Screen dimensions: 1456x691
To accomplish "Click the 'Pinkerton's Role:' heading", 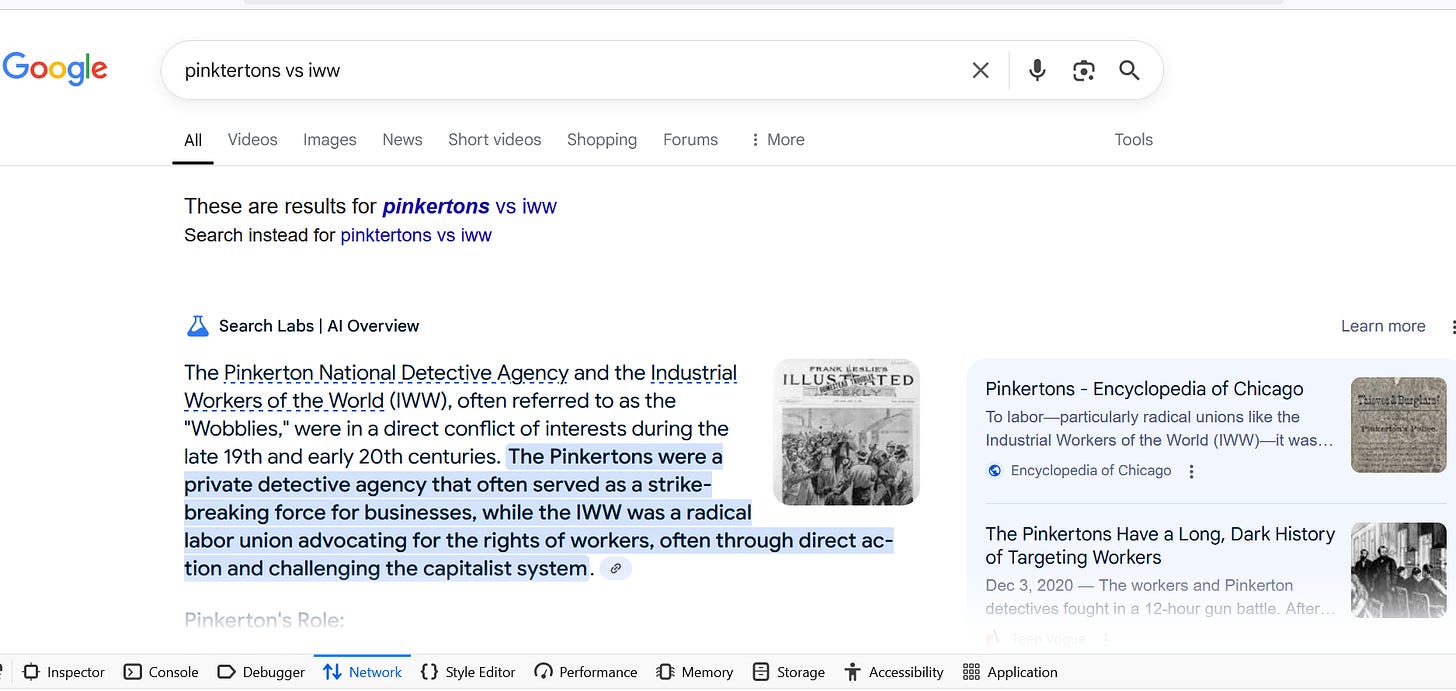I will click(264, 620).
